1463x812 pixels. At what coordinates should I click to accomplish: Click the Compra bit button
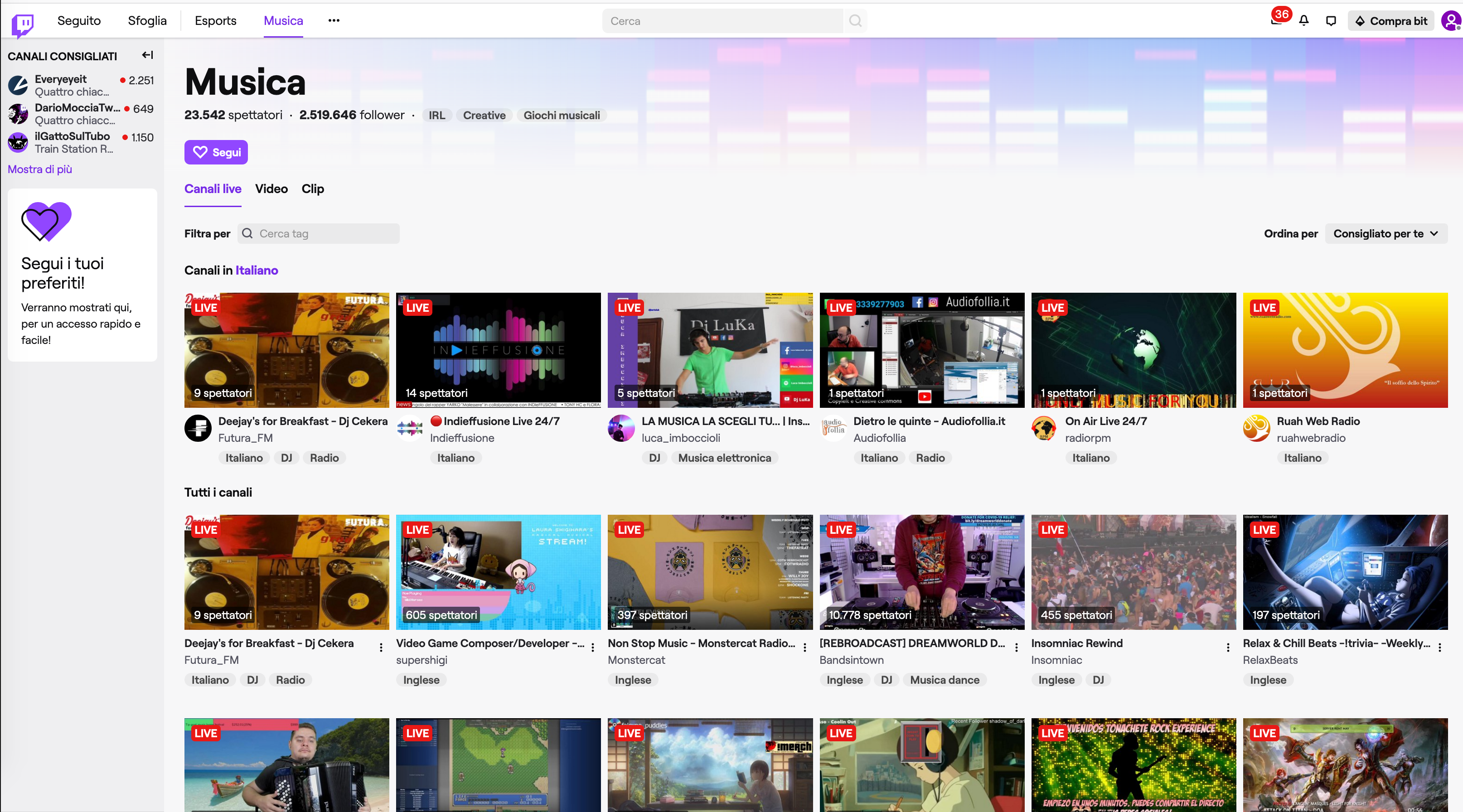click(x=1391, y=21)
